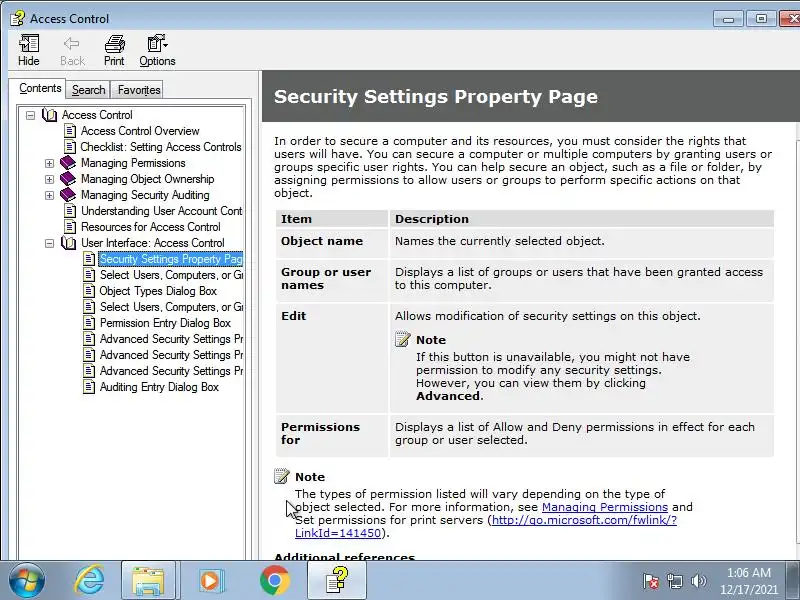Viewport: 800px width, 600px height.
Task: Click the Managing Security Auditing book icon
Action: pos(68,195)
